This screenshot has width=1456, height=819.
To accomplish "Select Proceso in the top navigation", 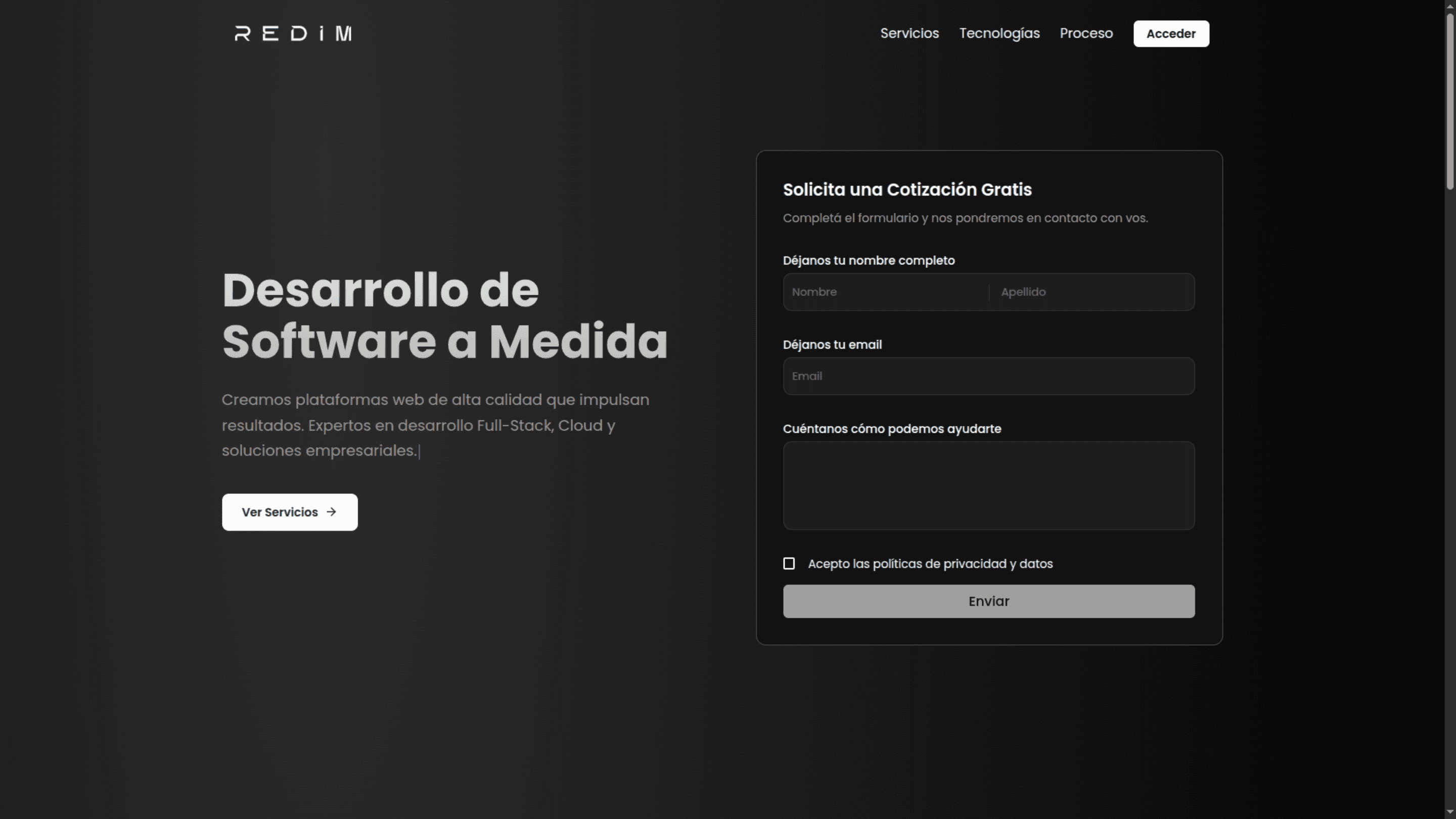I will (1086, 33).
